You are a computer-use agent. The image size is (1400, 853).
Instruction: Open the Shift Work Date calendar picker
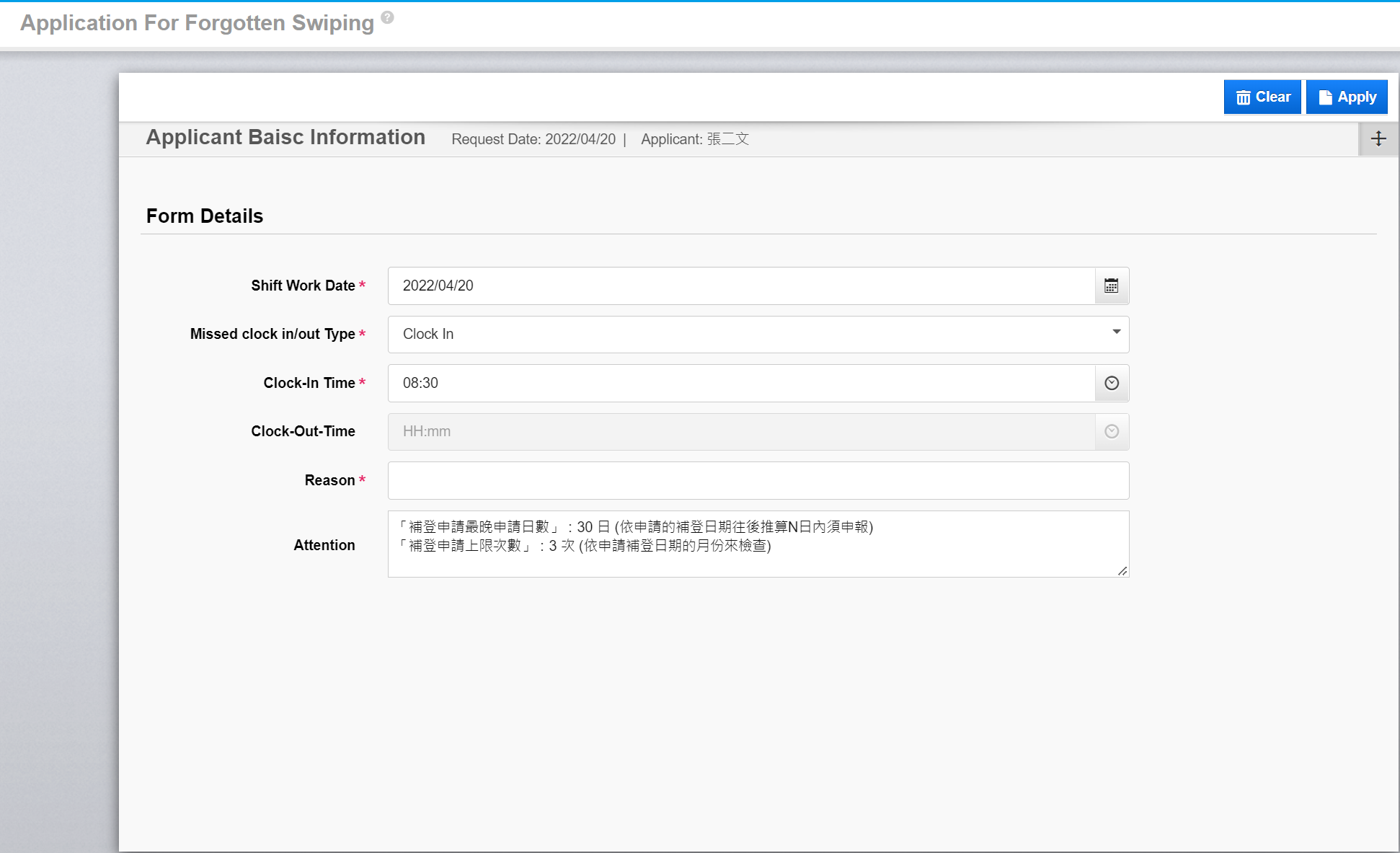tap(1111, 286)
